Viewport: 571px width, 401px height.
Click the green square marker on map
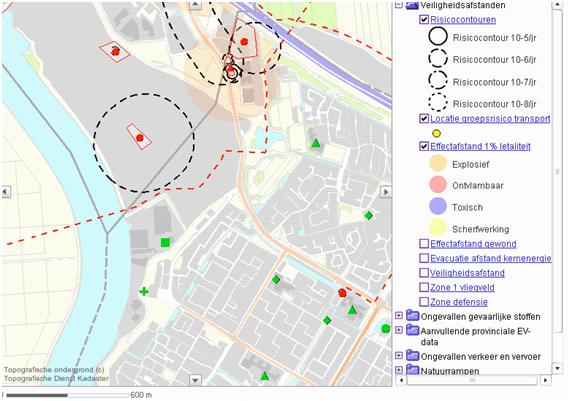click(x=165, y=242)
